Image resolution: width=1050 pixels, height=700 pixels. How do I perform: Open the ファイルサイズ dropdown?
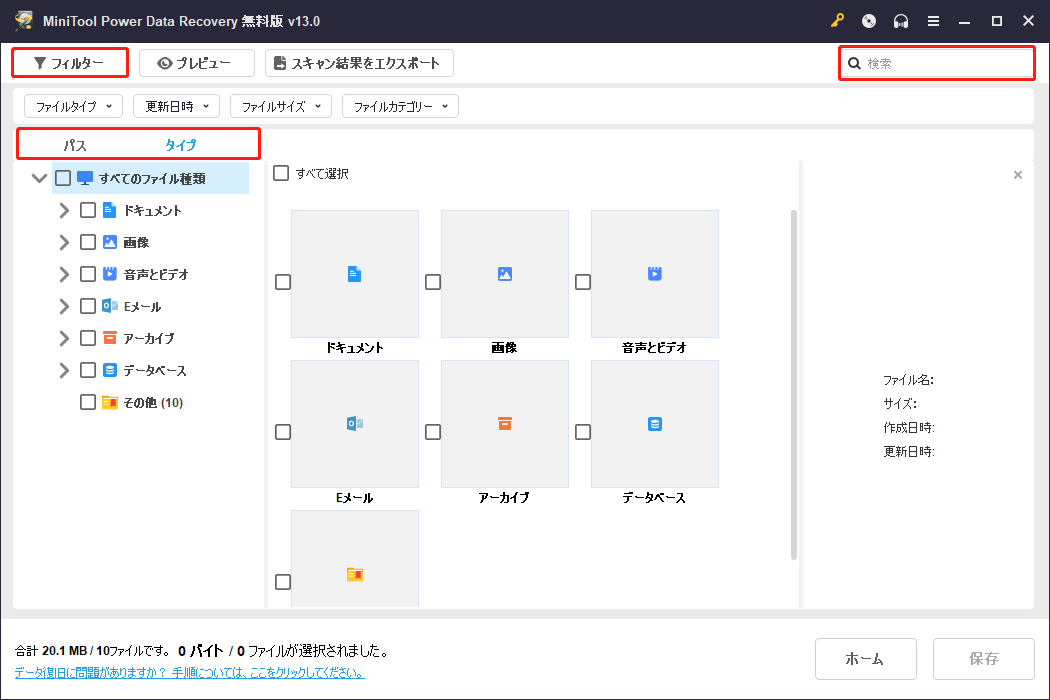point(281,106)
